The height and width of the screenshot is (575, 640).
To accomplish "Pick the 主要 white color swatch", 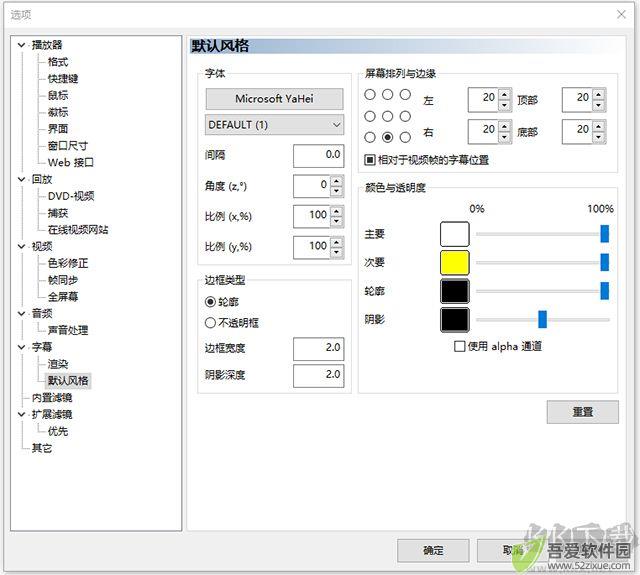I will [455, 234].
